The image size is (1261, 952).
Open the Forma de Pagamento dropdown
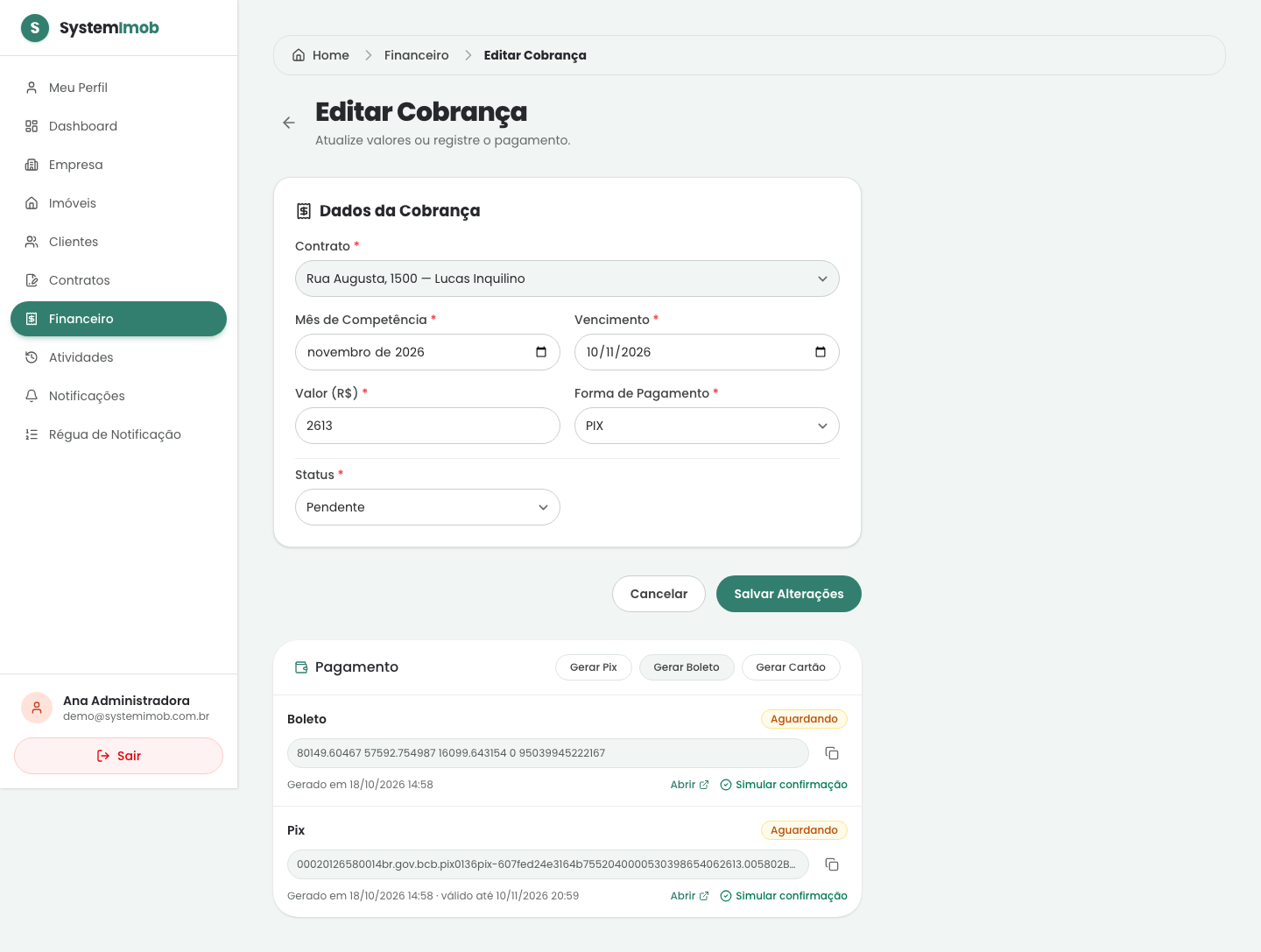(707, 426)
